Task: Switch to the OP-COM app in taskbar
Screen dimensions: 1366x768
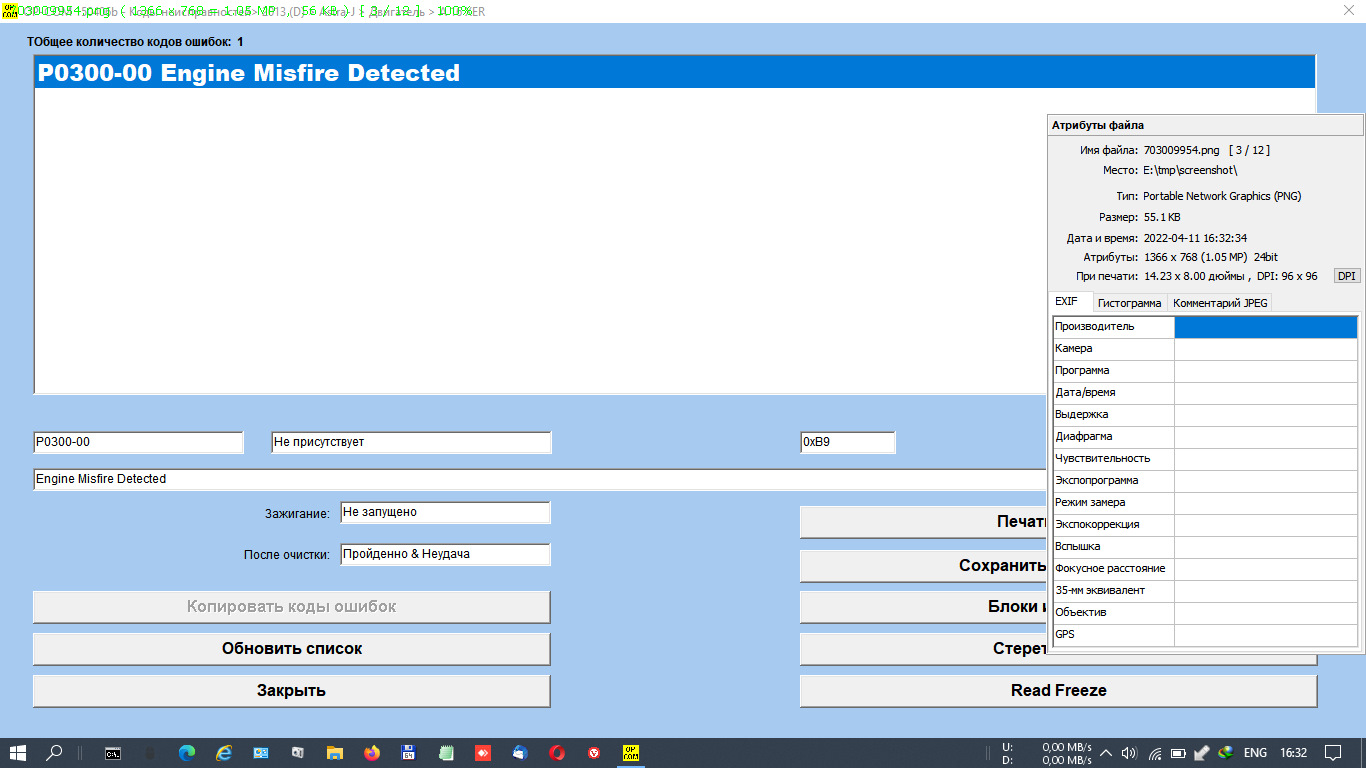Action: pos(631,753)
